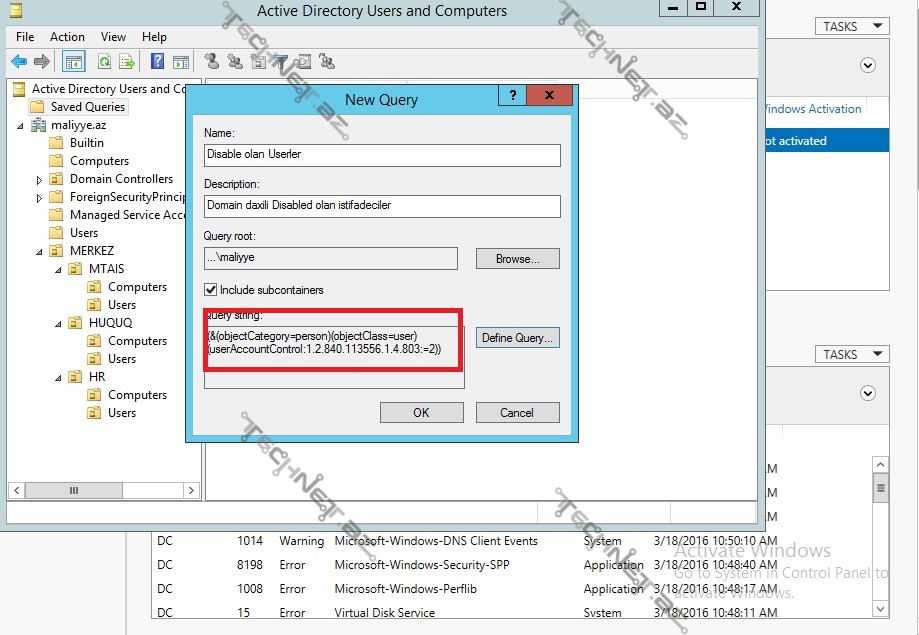Screen dimensions: 919x635
Task: Toggle the Show/Hide Console Tree icon
Action: point(74,62)
